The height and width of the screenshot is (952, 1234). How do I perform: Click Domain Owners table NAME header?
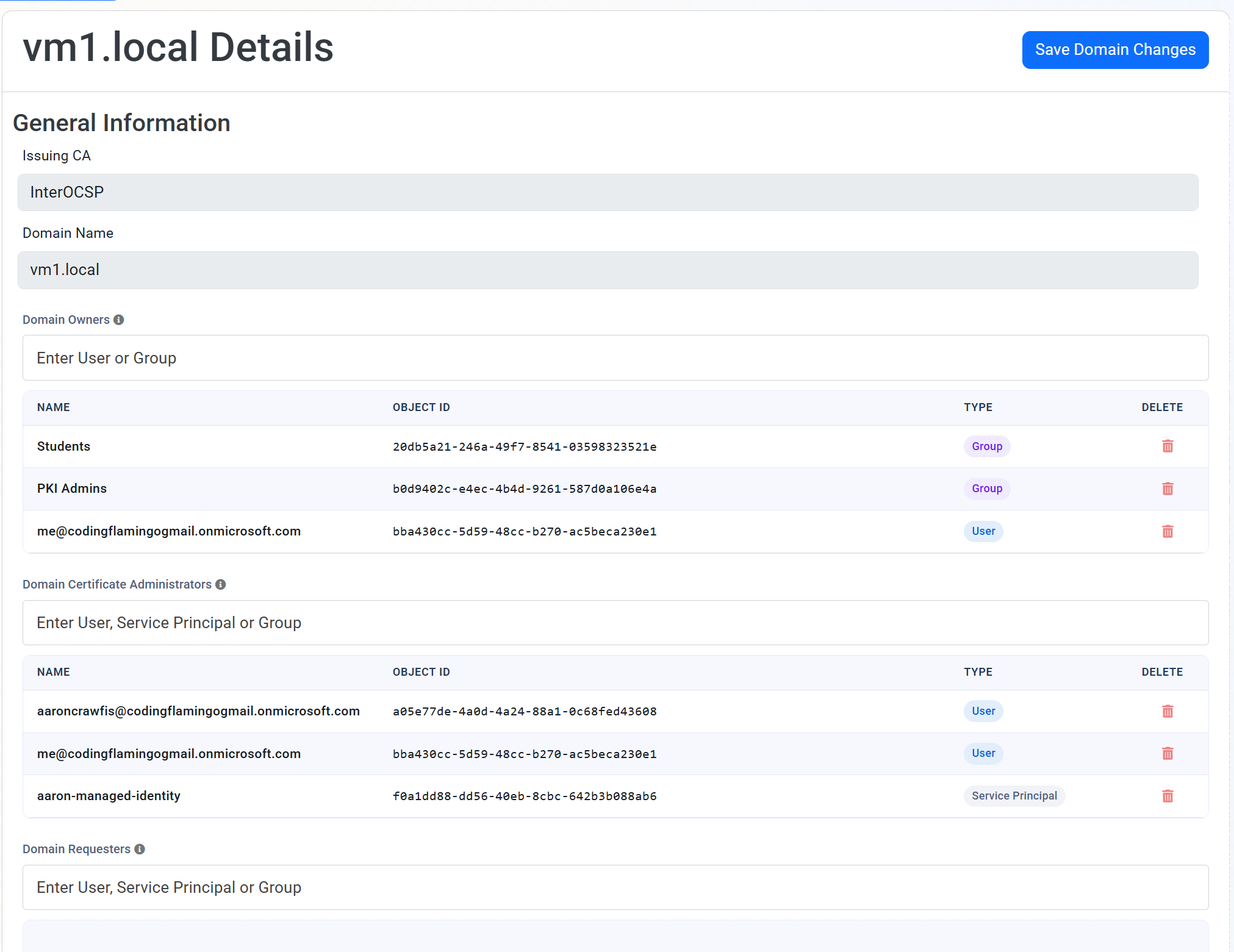pyautogui.click(x=54, y=407)
